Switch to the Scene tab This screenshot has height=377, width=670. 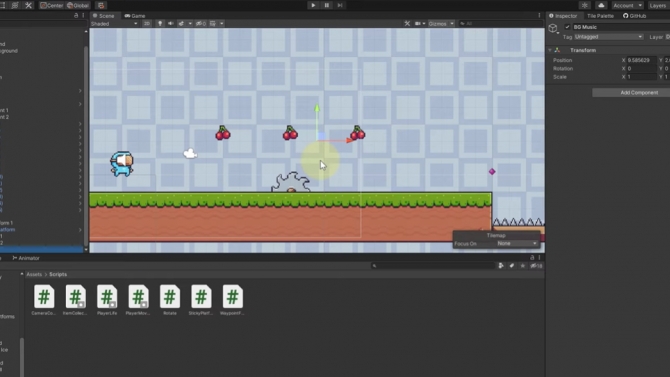pyautogui.click(x=104, y=16)
